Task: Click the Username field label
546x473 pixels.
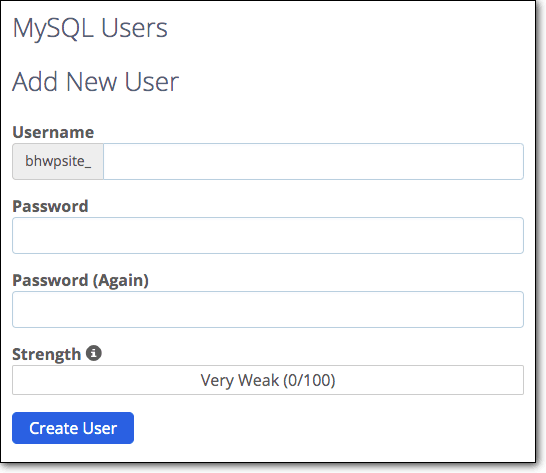Action: click(53, 132)
